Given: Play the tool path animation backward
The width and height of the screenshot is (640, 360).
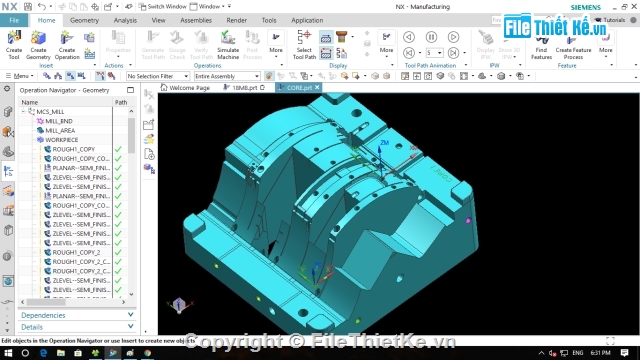Looking at the screenshot, I should tap(409, 37).
